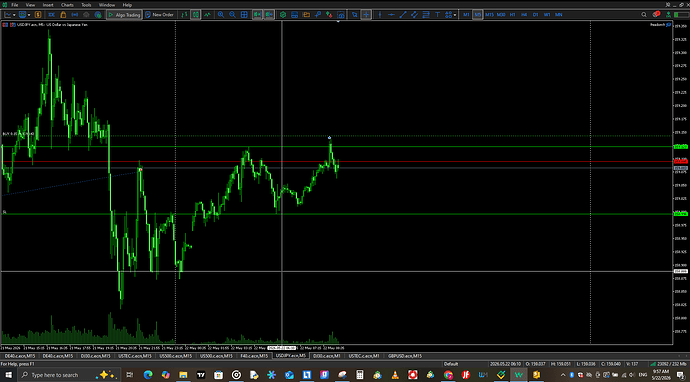Screen dimensions: 690x382
Task: Expand the chart type dropdown arrow
Action: tap(14, 15)
